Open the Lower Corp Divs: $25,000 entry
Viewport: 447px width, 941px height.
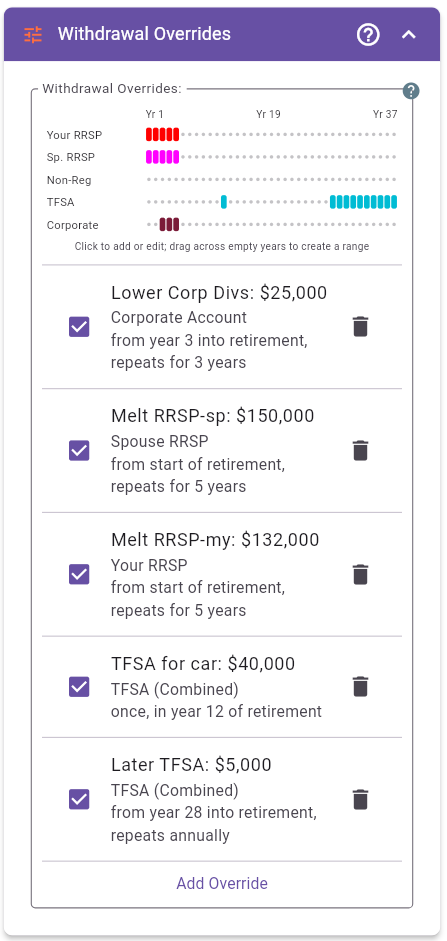pyautogui.click(x=219, y=293)
